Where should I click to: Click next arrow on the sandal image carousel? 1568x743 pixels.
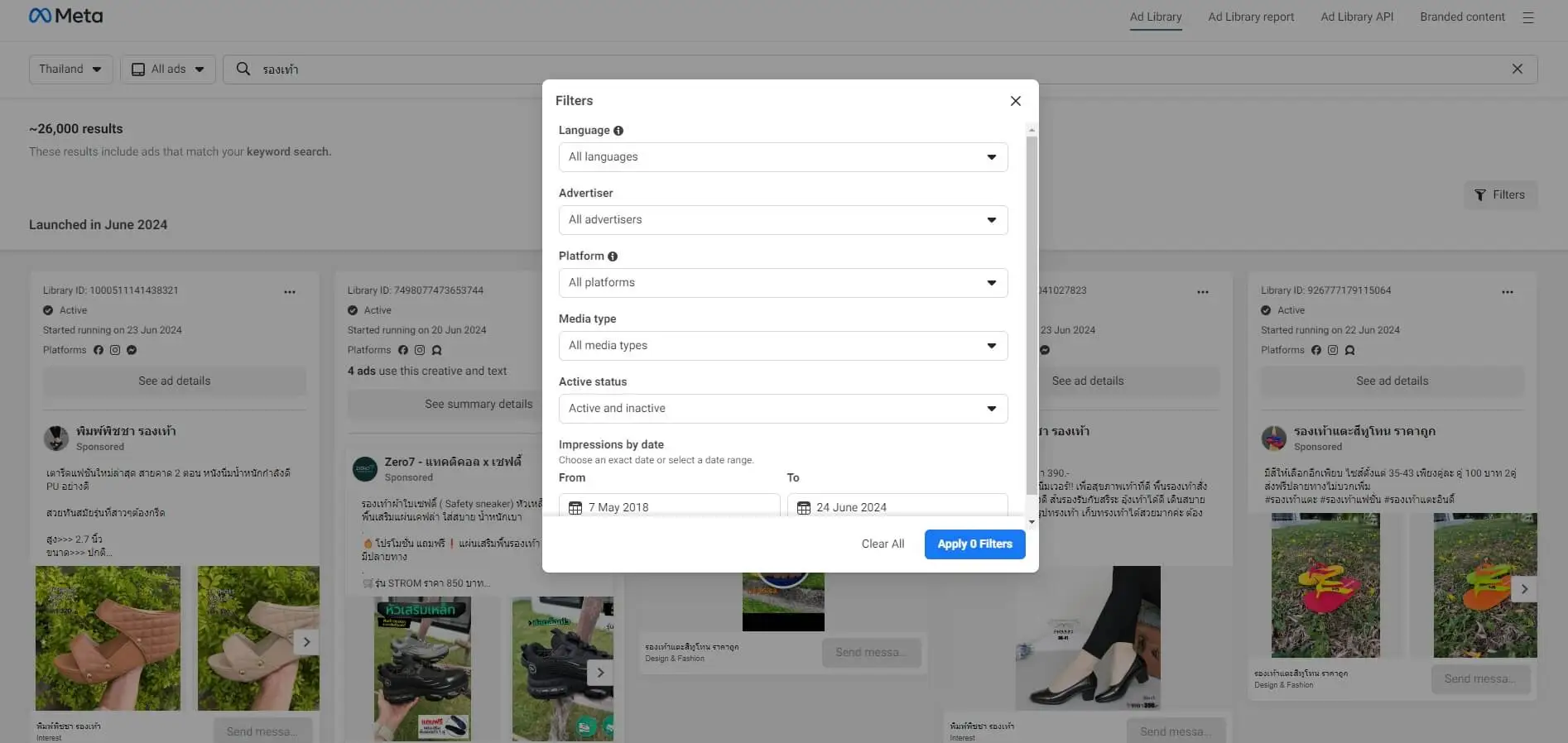(306, 642)
